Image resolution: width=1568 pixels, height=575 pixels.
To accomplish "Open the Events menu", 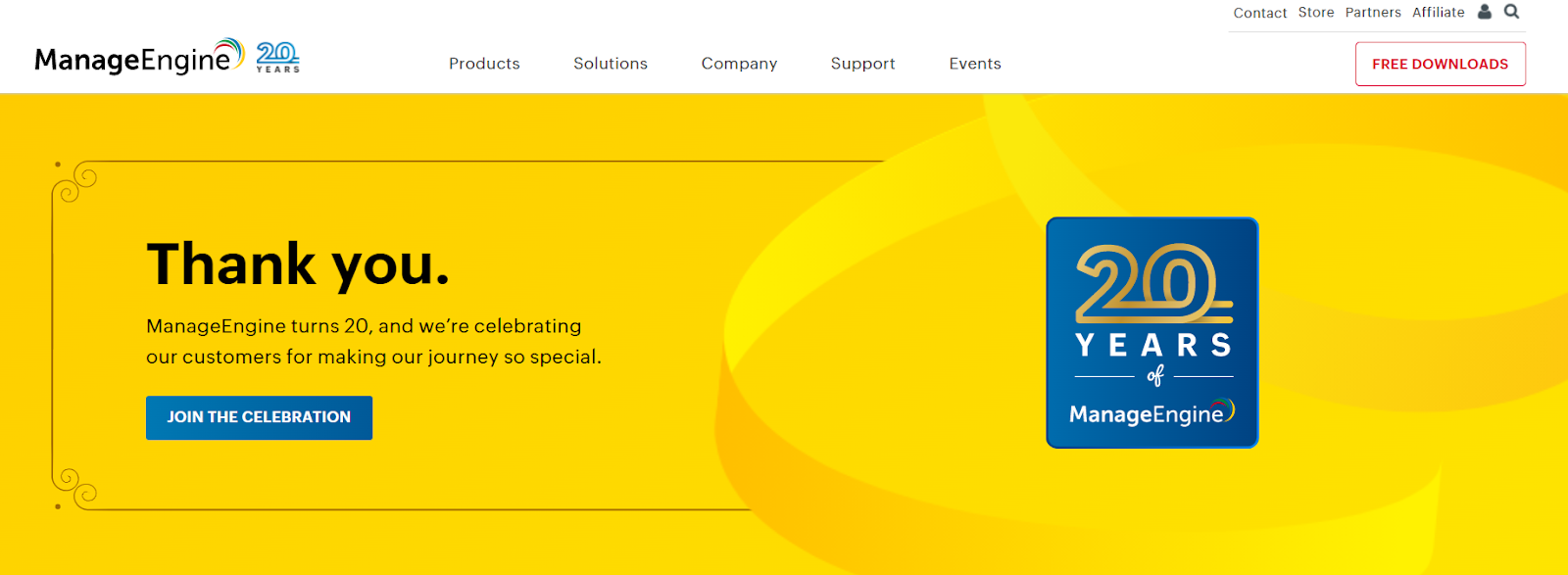I will pyautogui.click(x=975, y=64).
